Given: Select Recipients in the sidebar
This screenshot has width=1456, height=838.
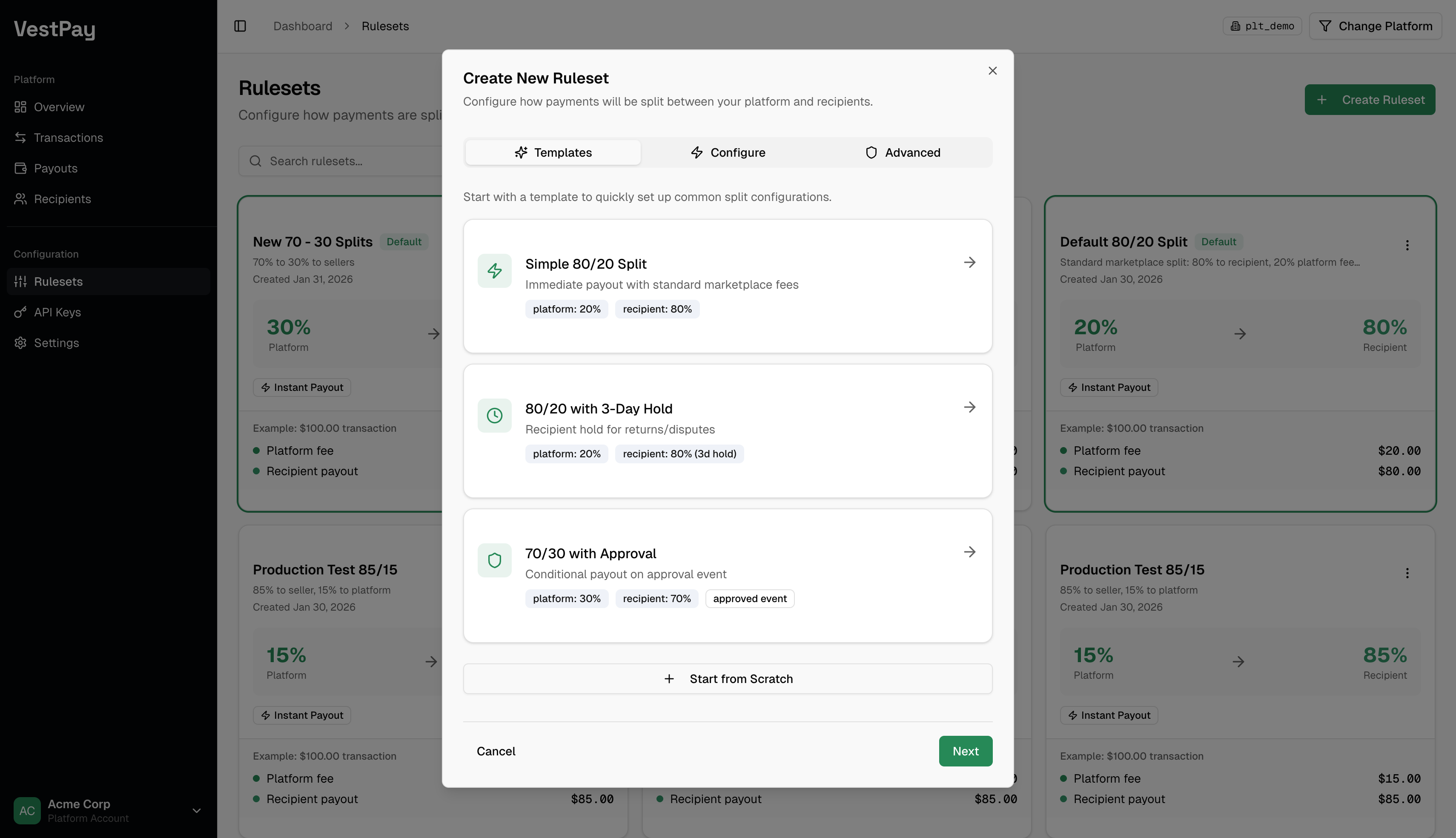Looking at the screenshot, I should point(62,198).
